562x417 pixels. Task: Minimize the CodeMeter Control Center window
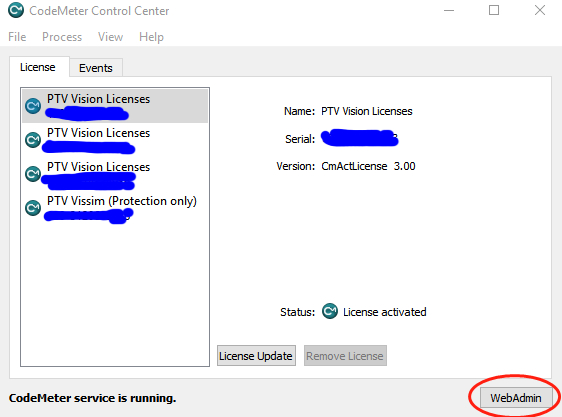point(449,10)
